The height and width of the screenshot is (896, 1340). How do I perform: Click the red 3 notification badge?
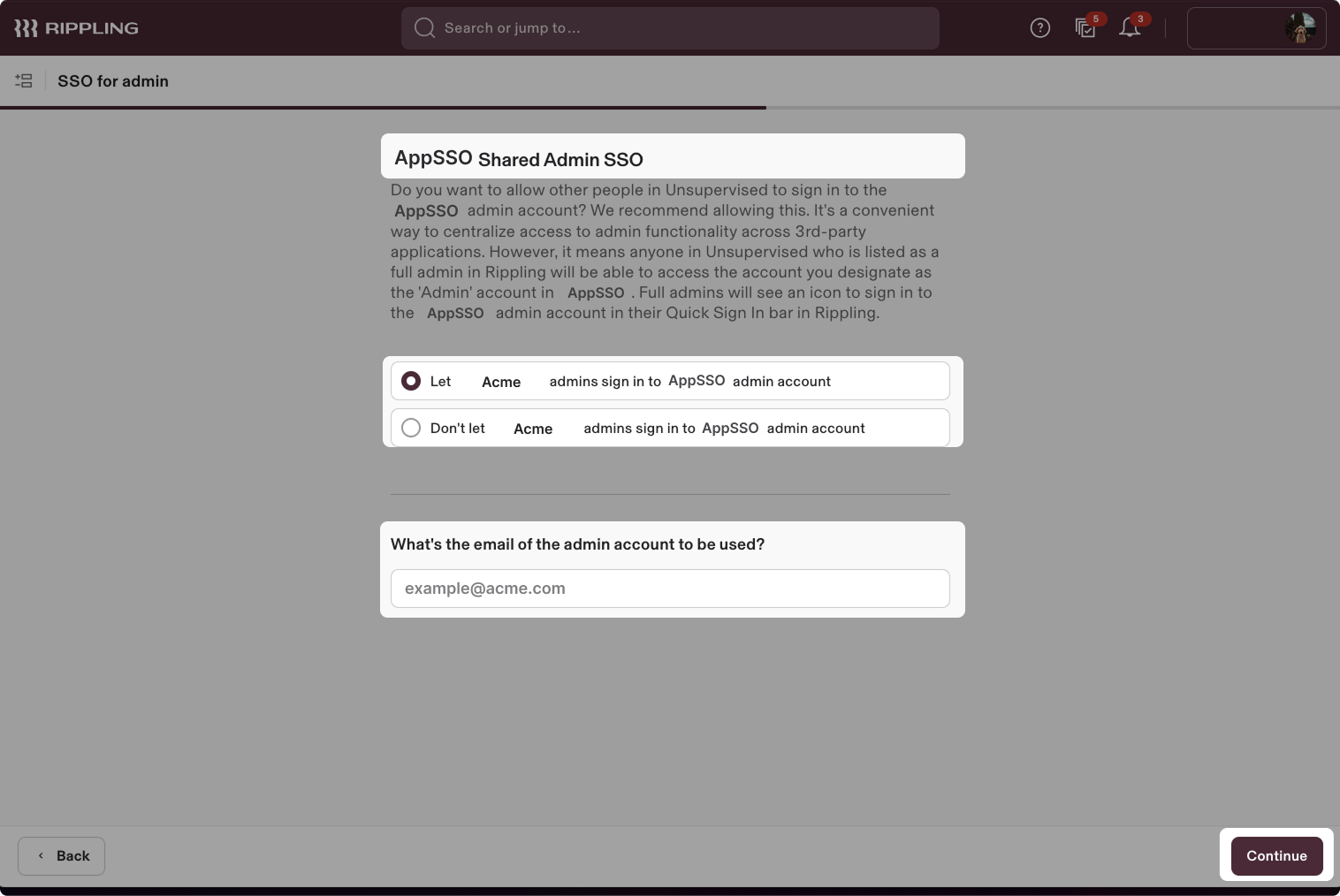pos(1140,19)
